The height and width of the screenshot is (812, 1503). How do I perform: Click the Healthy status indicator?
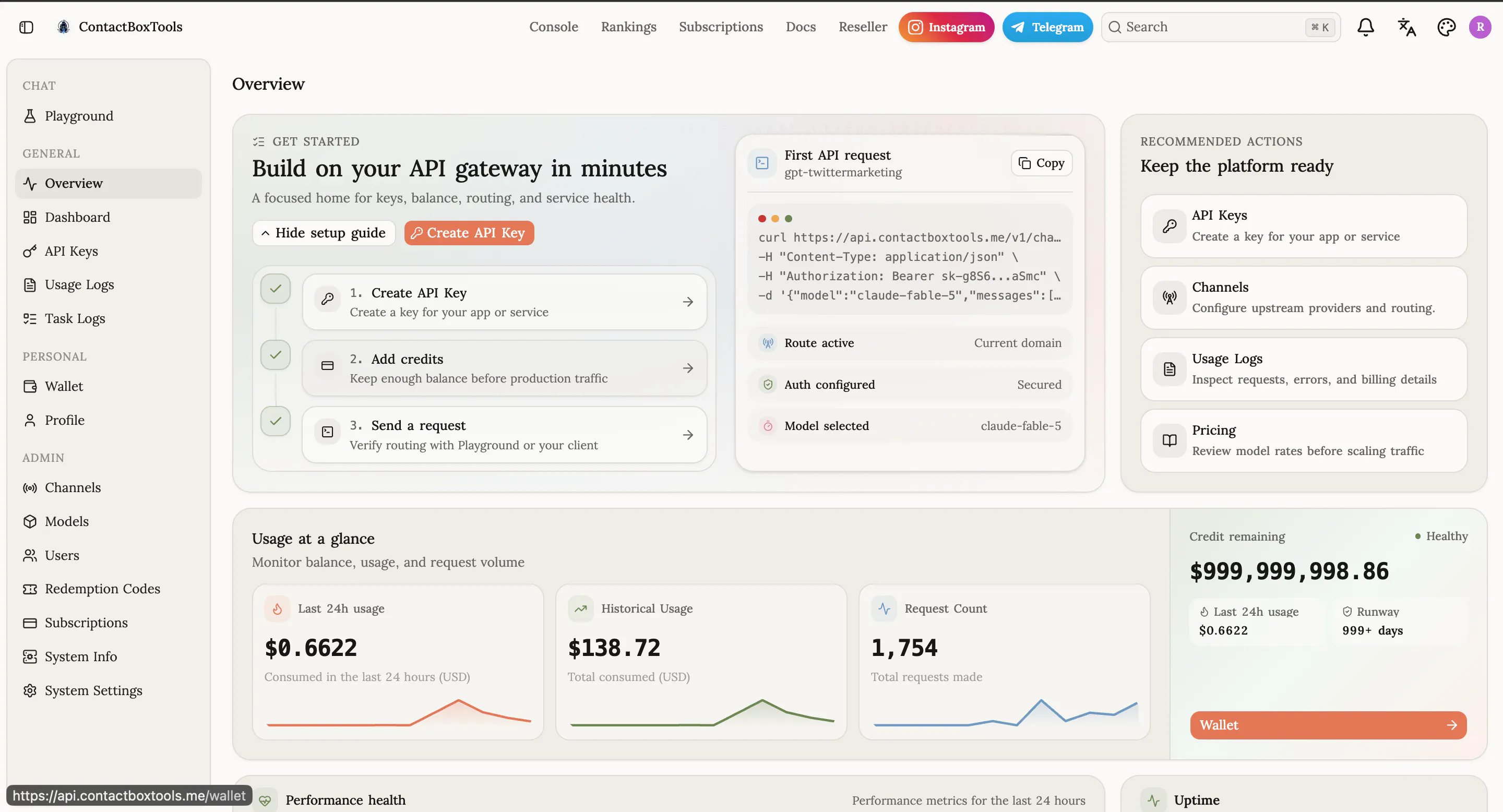pos(1441,536)
